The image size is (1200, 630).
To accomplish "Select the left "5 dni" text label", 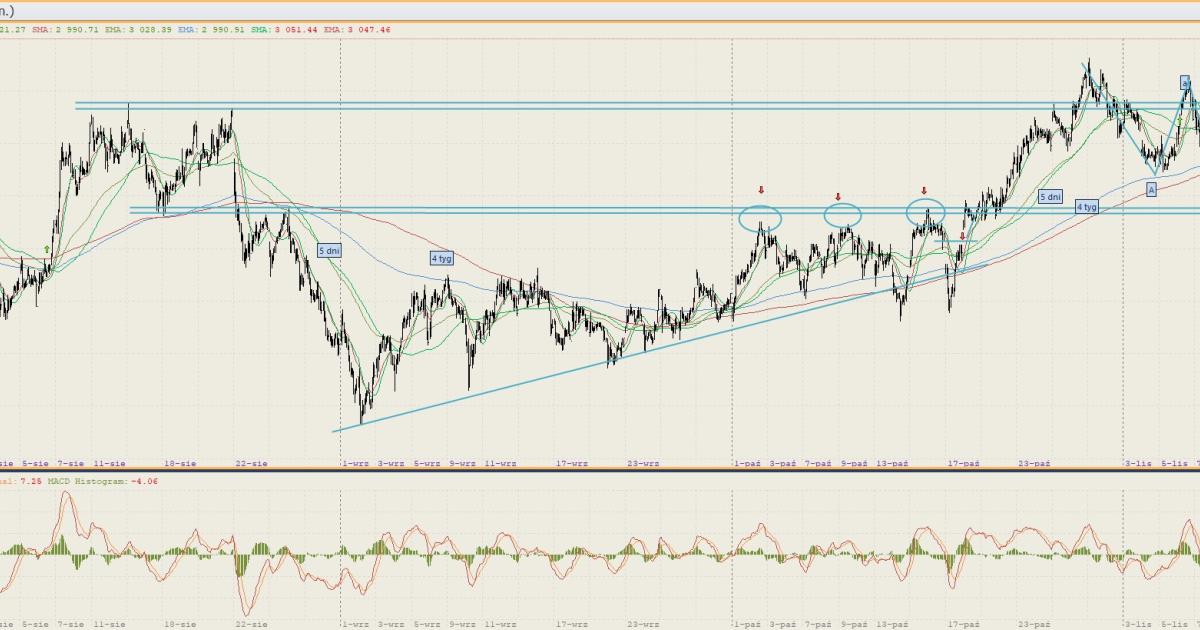I will click(329, 250).
